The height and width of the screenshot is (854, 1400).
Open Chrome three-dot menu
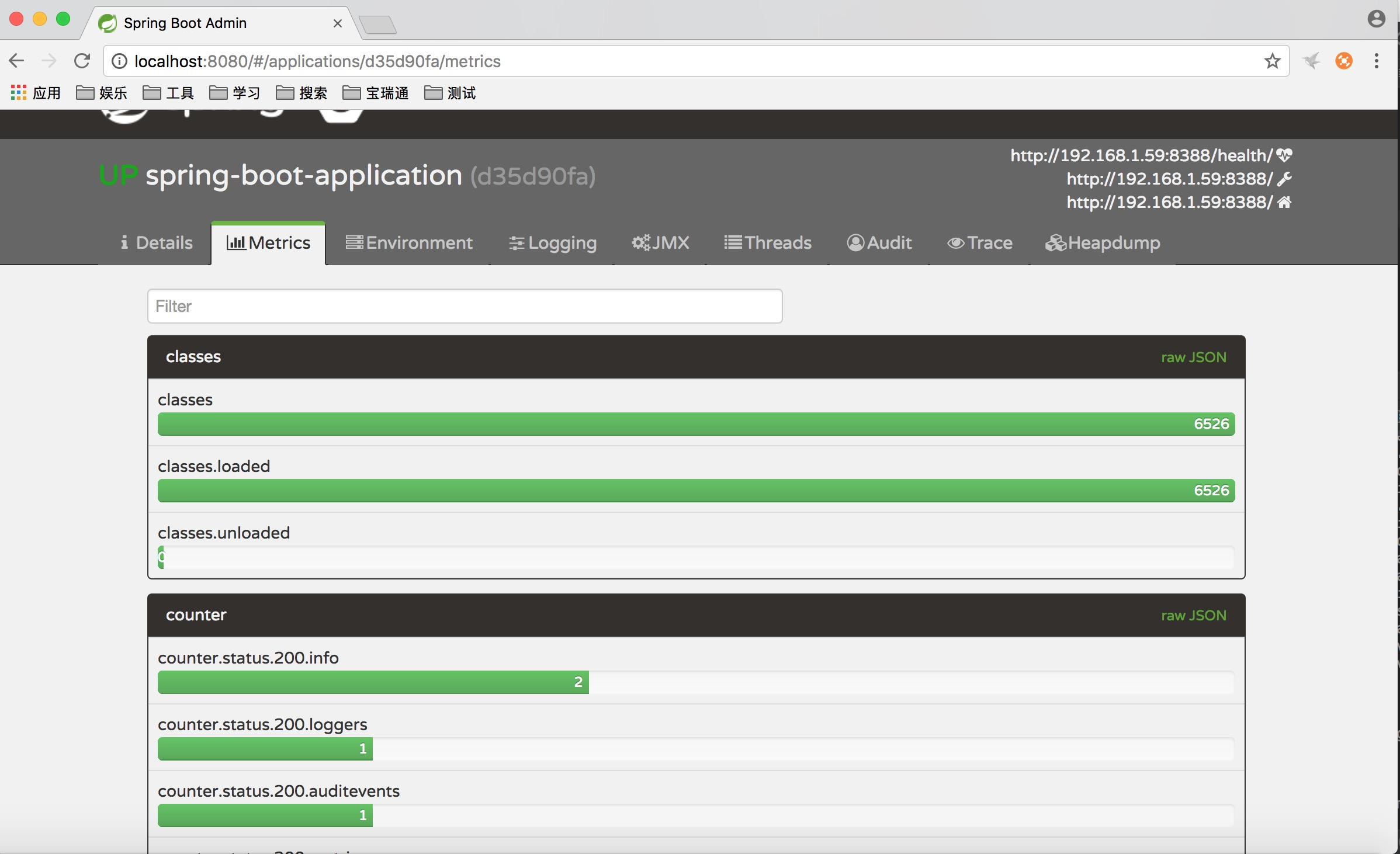1376,61
